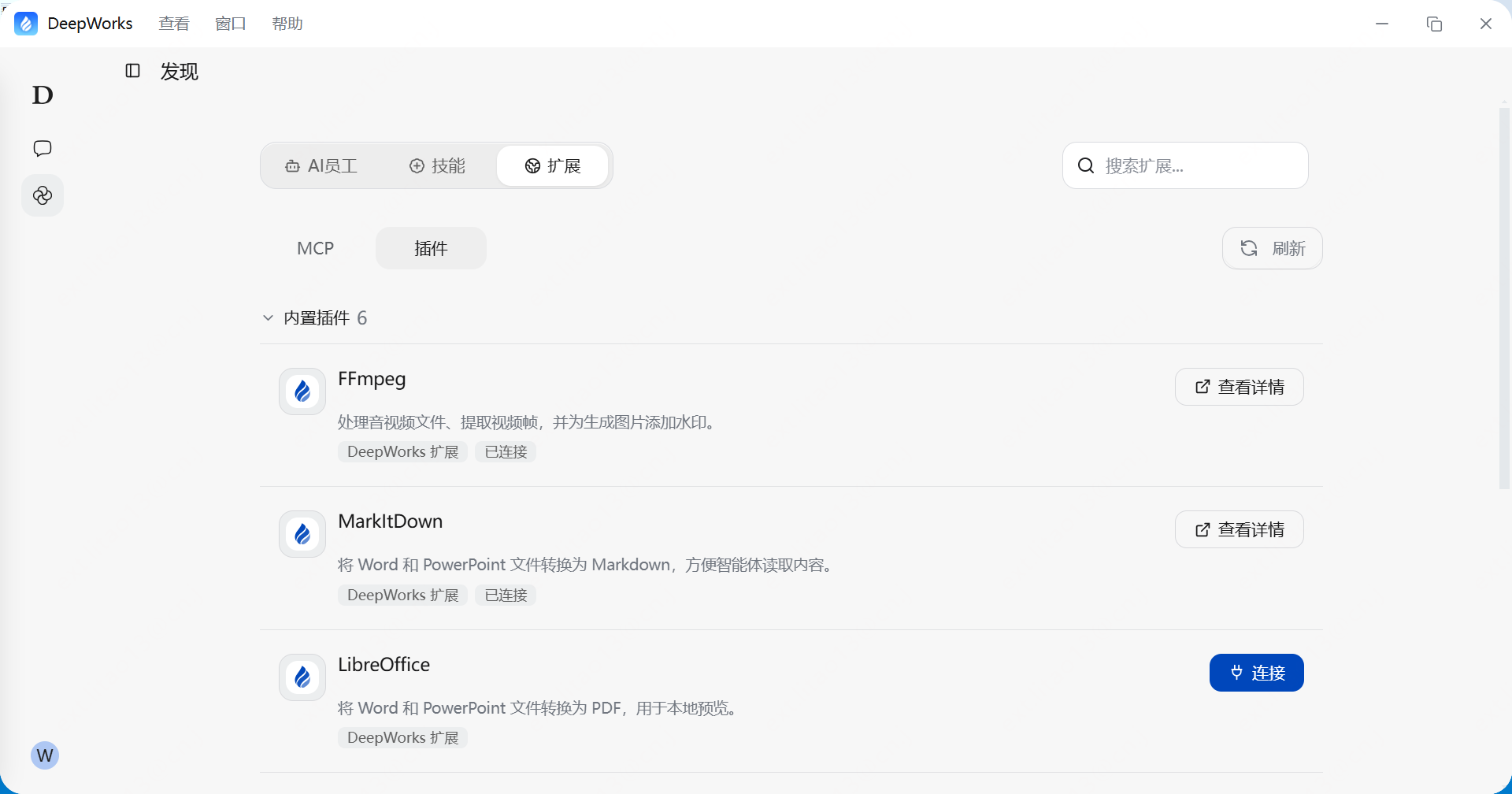Minimize the DeepWorks window
Screen dimensions: 1512x794
click(x=1382, y=24)
